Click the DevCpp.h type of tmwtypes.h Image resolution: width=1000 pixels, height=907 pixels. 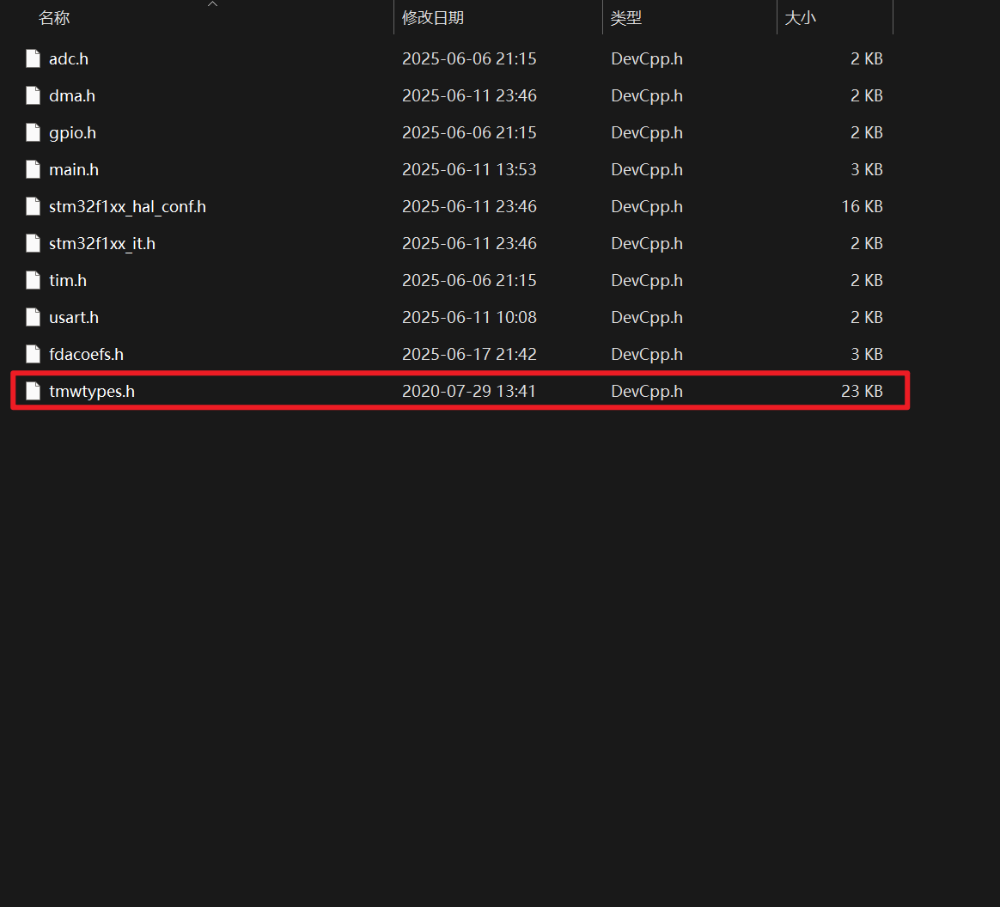pos(647,392)
